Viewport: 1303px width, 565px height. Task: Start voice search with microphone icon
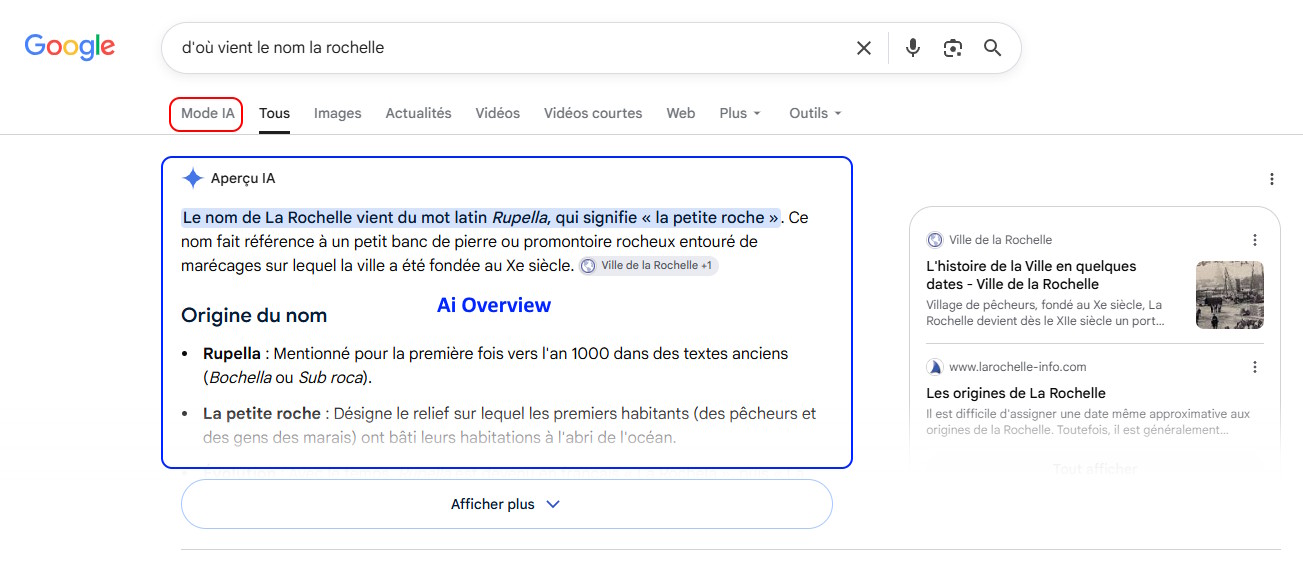click(912, 48)
